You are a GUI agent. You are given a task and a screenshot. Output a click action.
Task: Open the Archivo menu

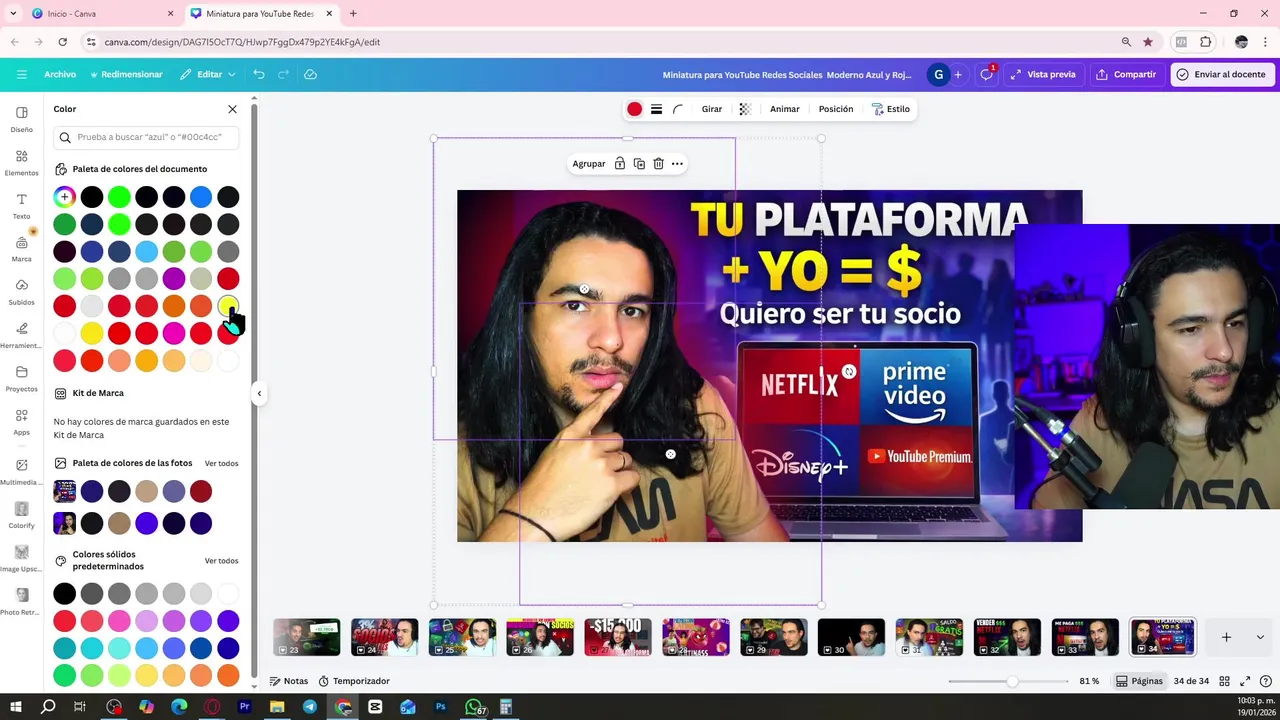(60, 74)
